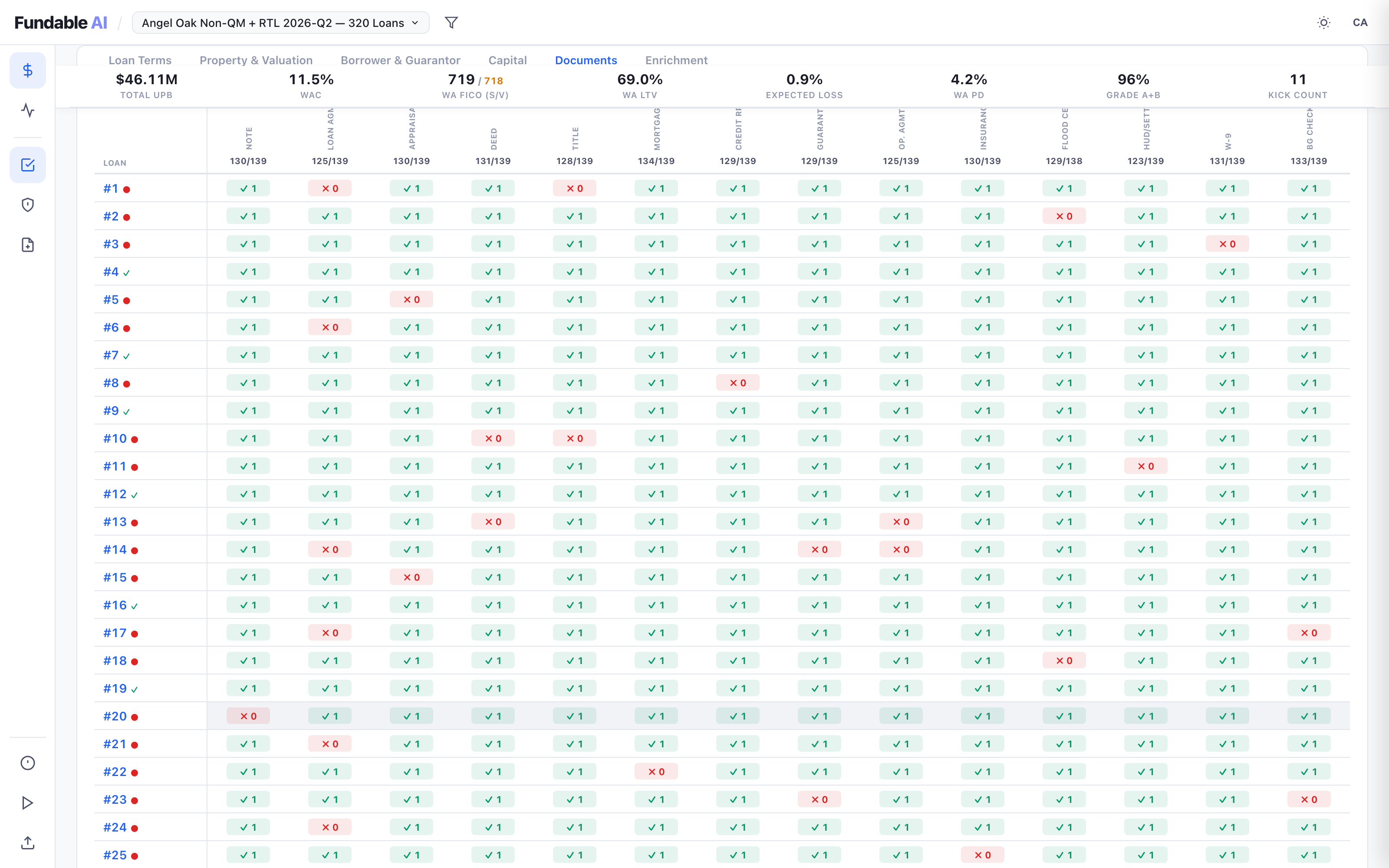
Task: Click missing Loan Agreement cell for loan #24
Action: click(330, 827)
